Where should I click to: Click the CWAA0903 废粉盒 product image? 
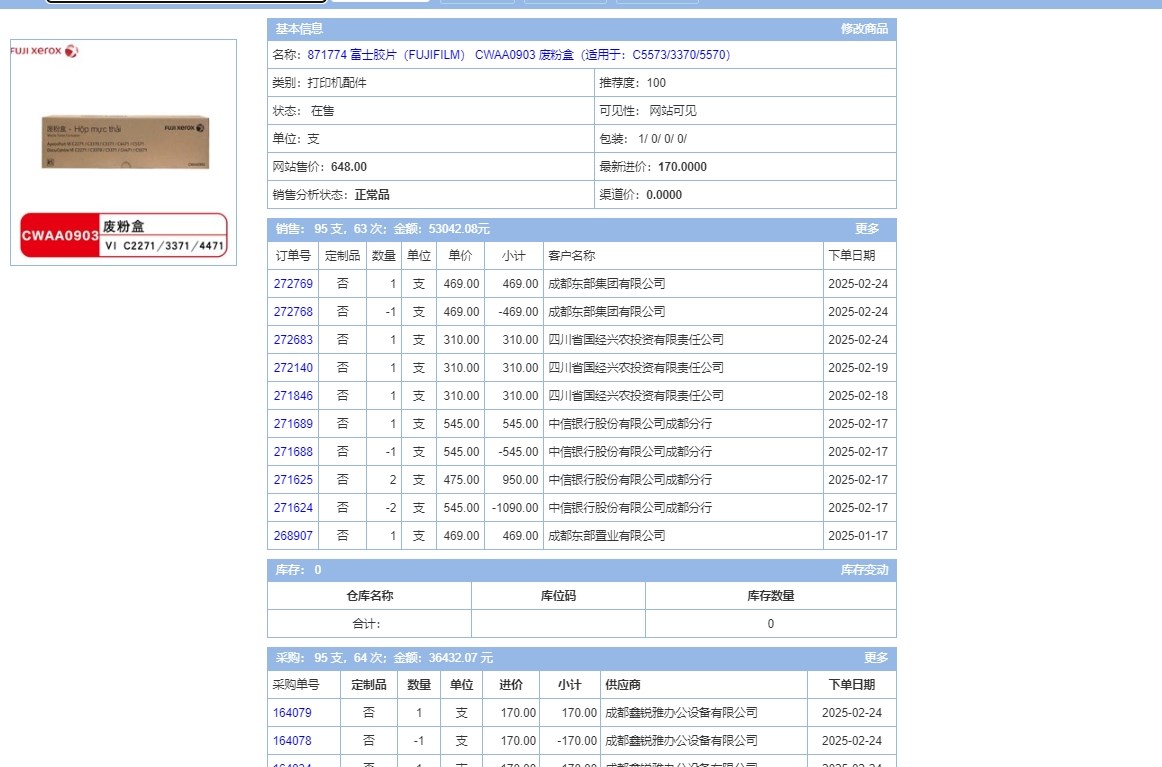point(124,153)
